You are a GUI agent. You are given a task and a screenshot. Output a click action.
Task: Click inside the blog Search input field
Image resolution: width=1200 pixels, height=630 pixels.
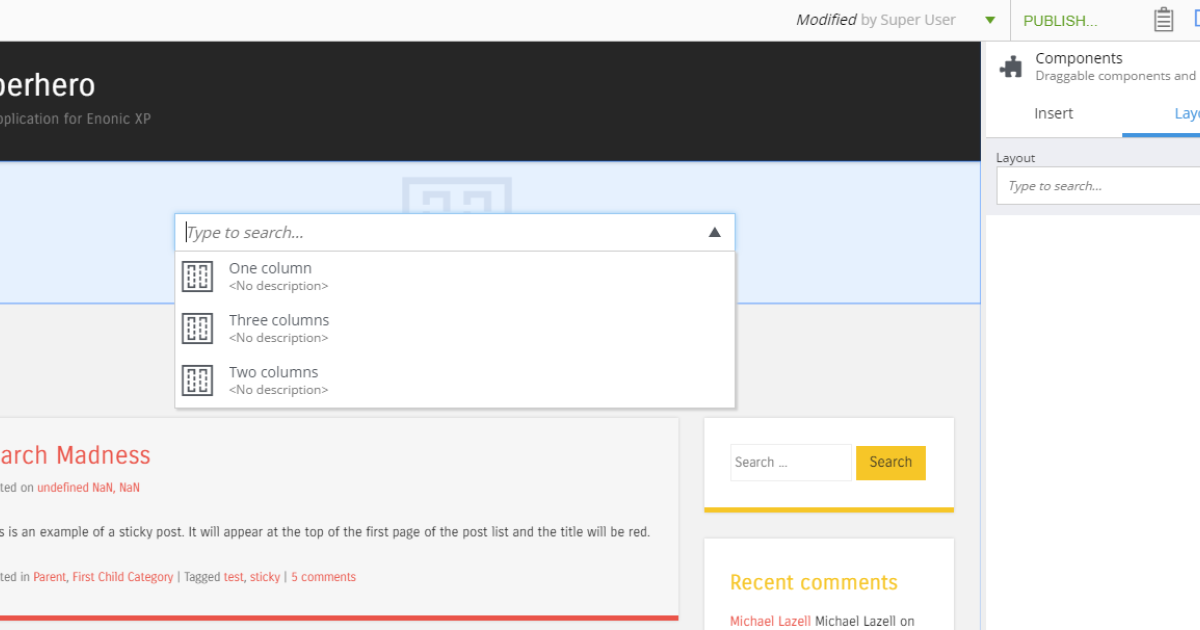[790, 462]
